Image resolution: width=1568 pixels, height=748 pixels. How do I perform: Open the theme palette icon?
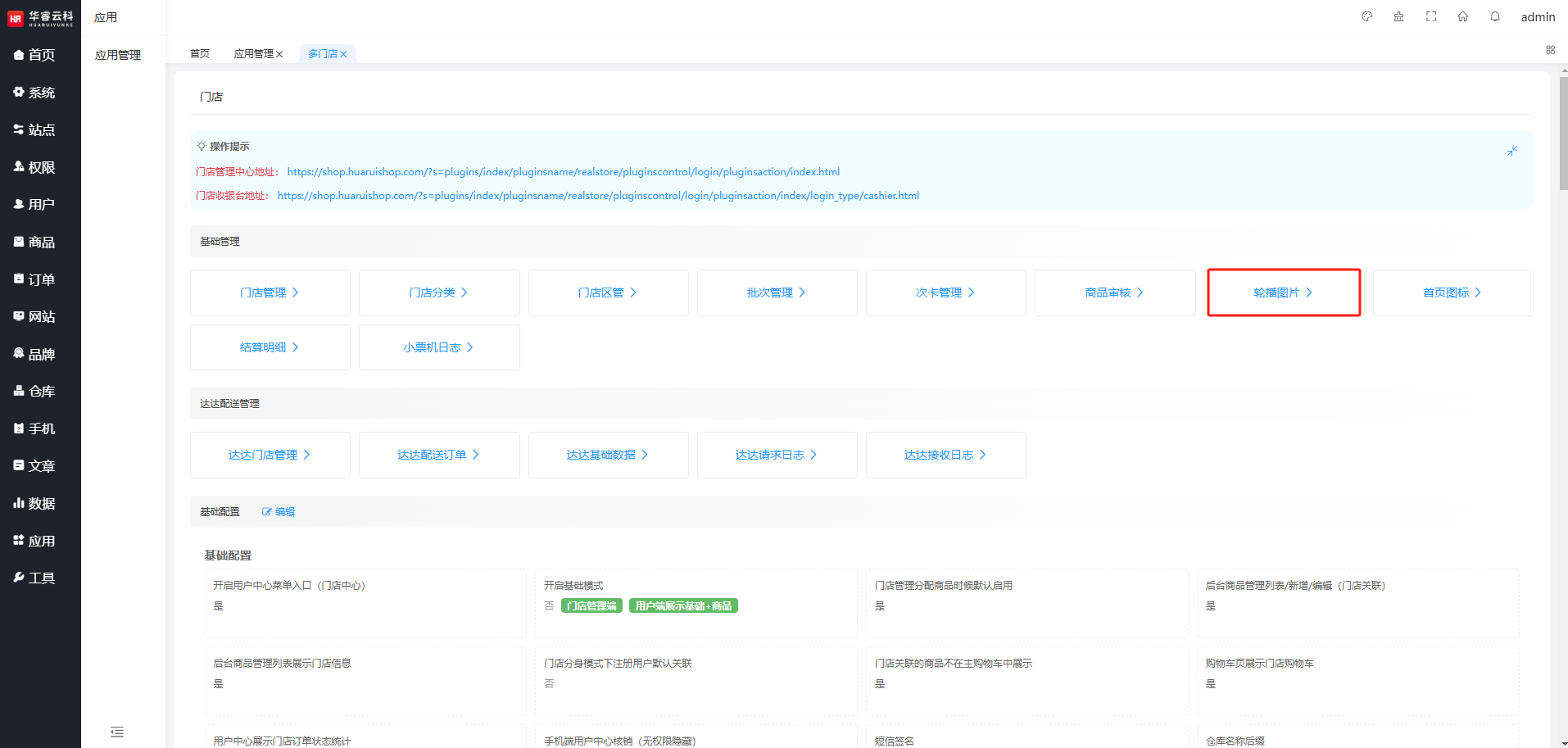click(1366, 16)
